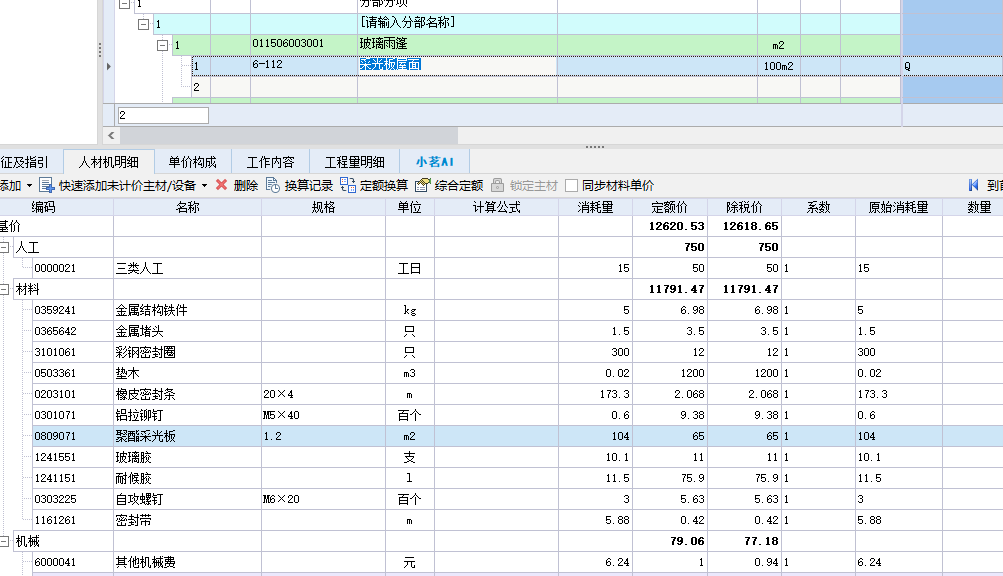Click the 原始消耗量 column header

tap(899, 207)
